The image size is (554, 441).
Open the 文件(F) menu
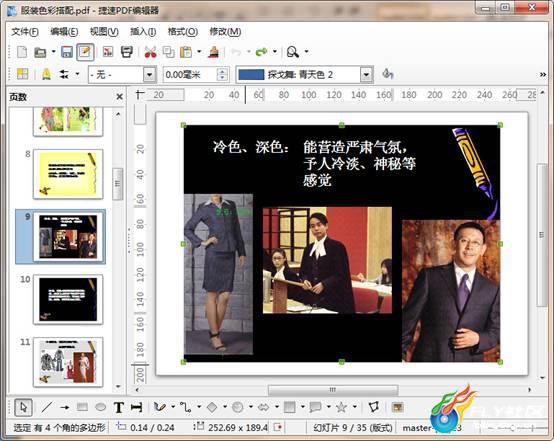pyautogui.click(x=25, y=32)
